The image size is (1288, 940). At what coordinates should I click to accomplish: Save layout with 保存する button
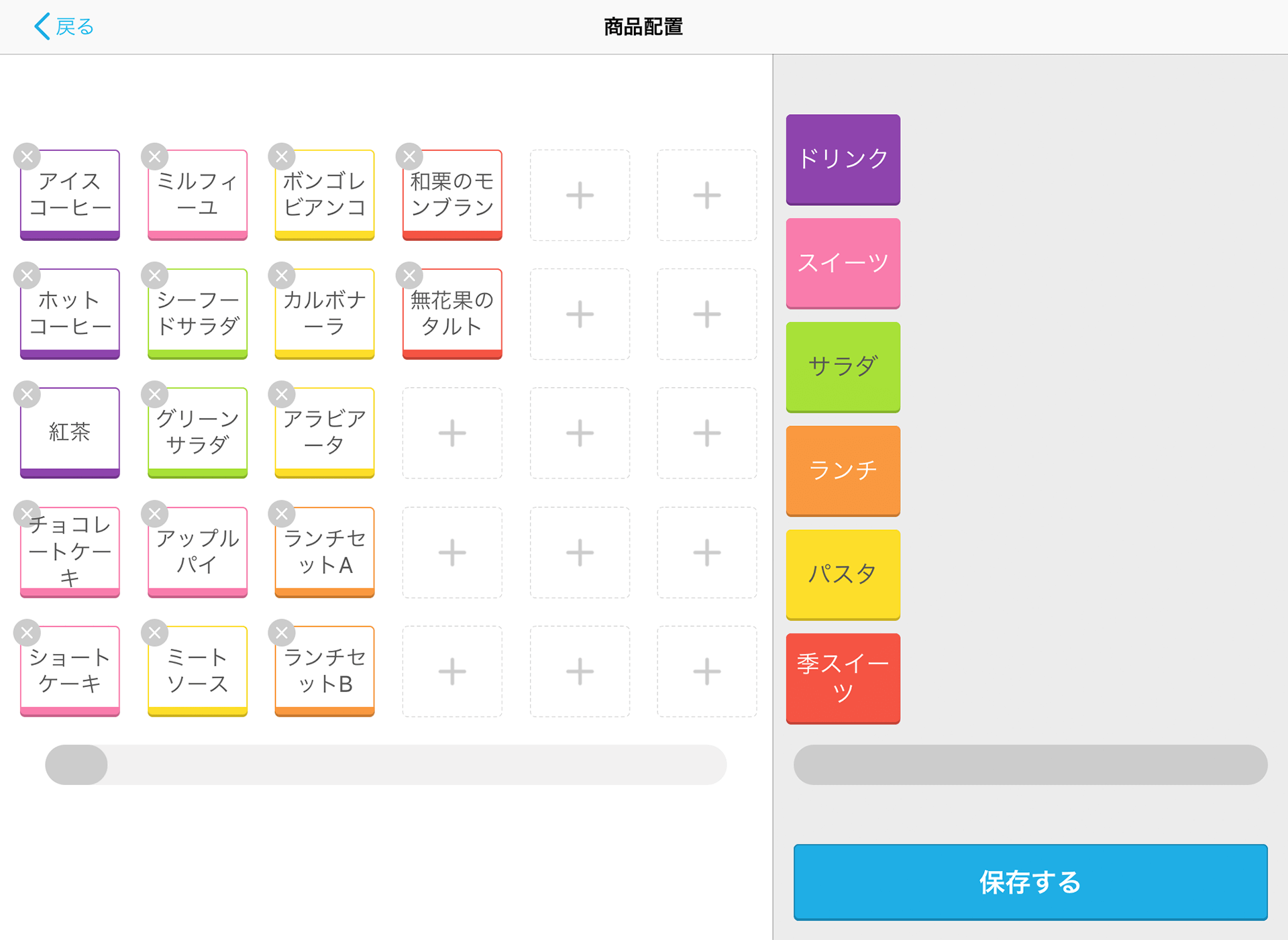click(1030, 882)
